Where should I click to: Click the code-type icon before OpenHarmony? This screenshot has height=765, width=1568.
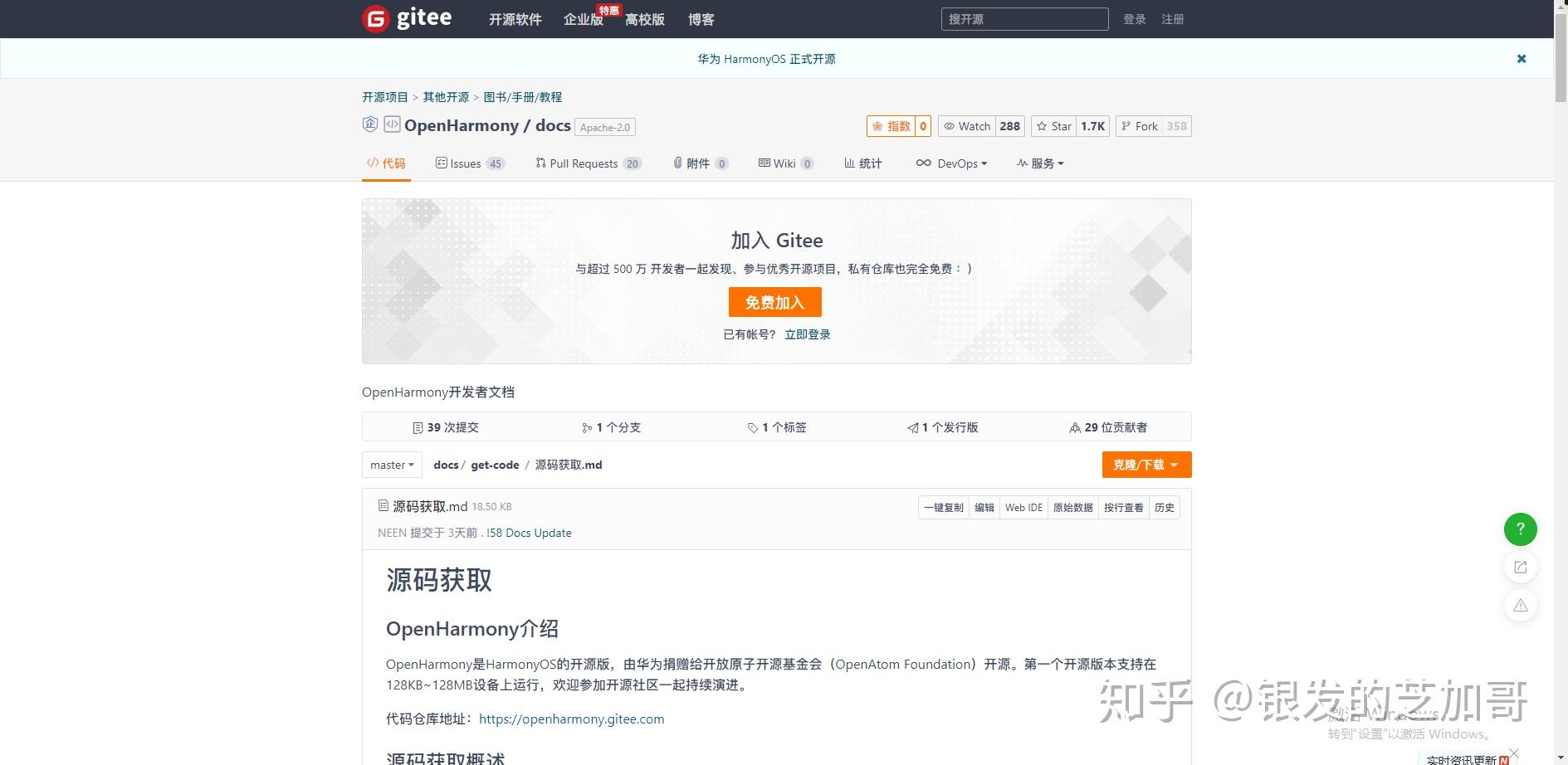tap(392, 124)
